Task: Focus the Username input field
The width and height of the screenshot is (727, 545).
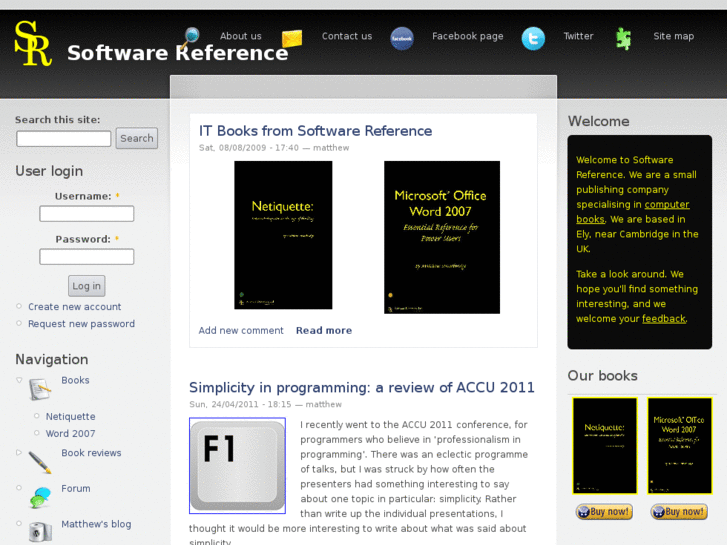Action: [x=87, y=214]
